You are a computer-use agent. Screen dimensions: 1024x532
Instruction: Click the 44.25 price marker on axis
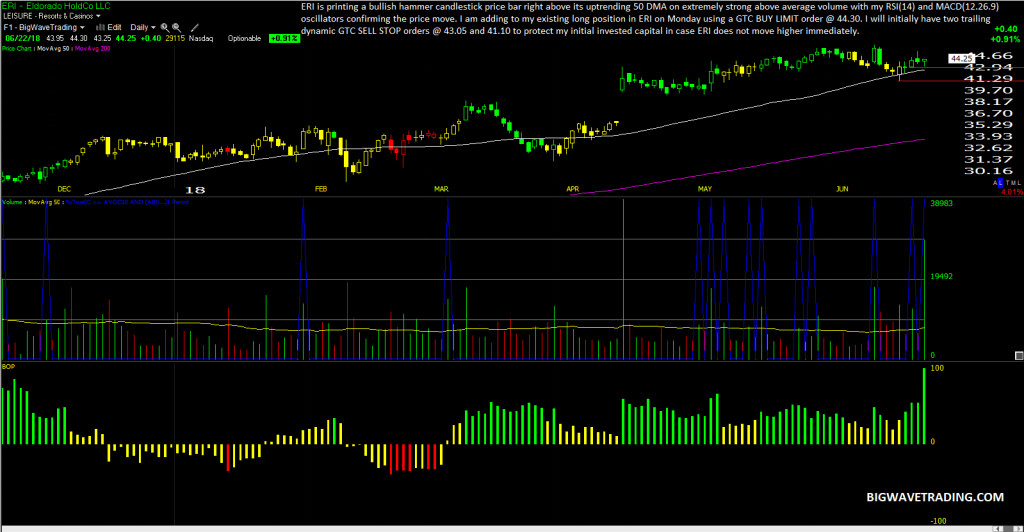pyautogui.click(x=961, y=58)
